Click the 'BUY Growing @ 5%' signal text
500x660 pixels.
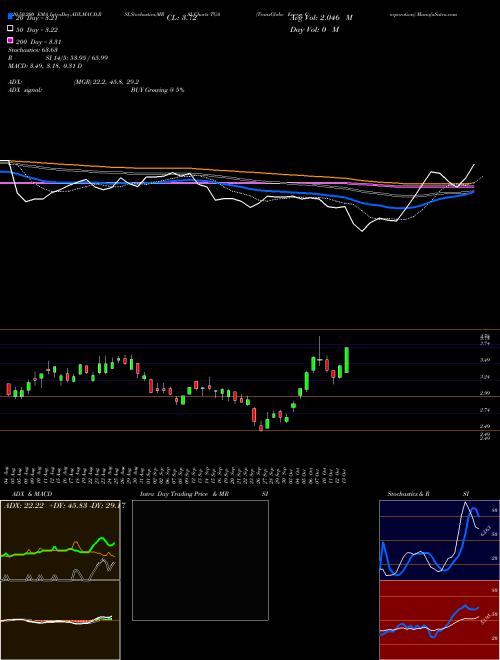point(157,90)
